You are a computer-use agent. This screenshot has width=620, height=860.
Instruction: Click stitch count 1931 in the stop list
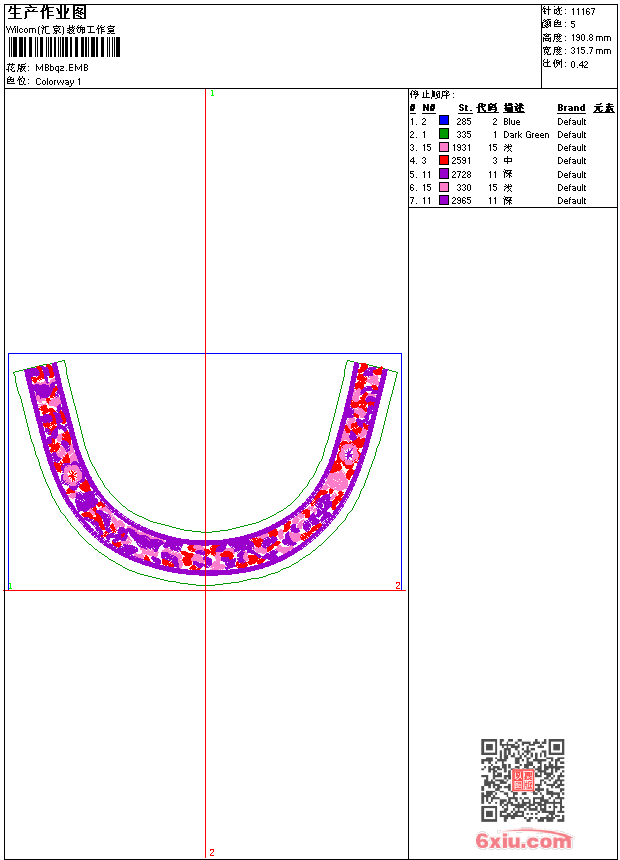461,148
